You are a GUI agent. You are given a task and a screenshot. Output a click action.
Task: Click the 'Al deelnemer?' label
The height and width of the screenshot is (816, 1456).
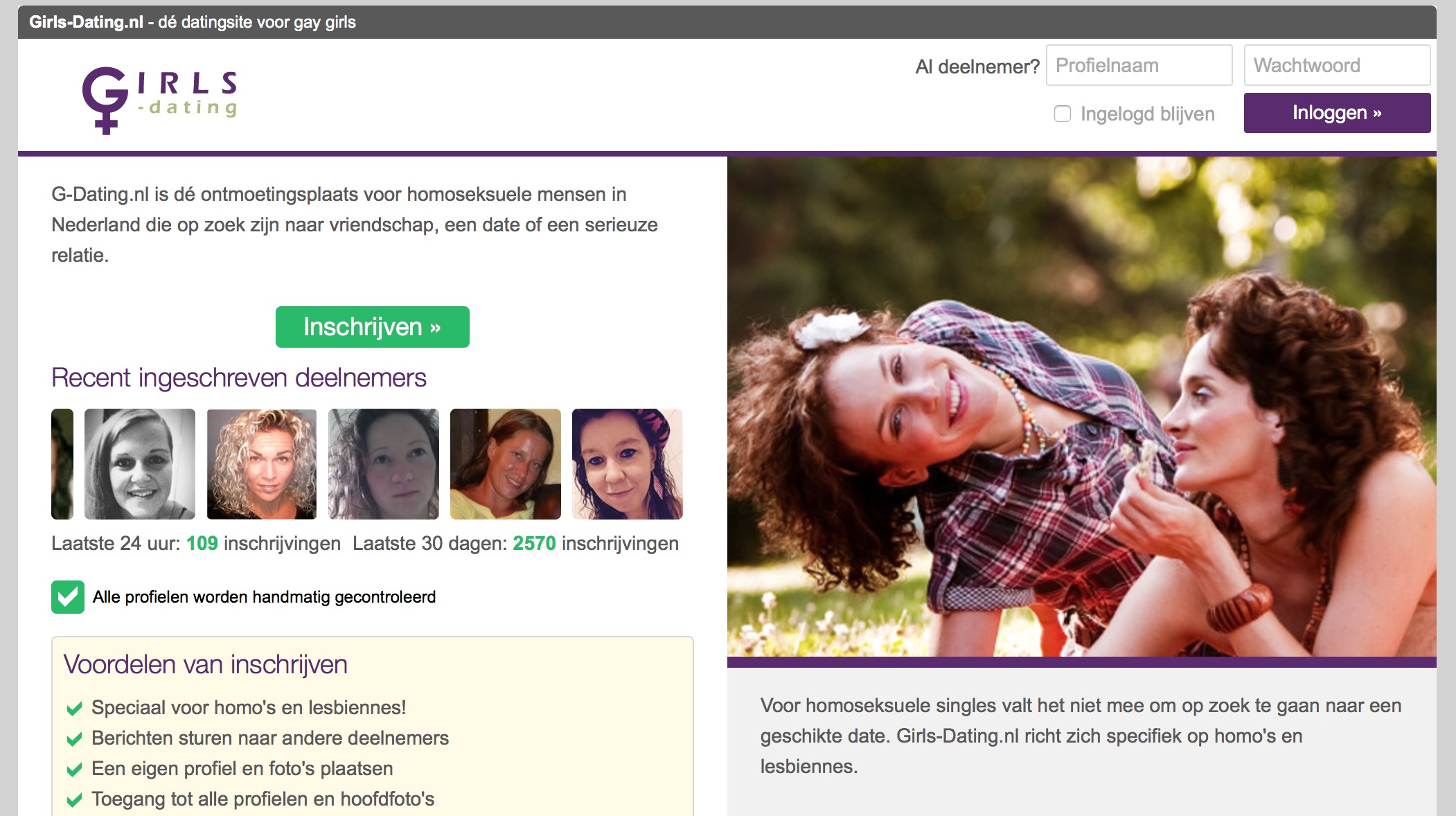(977, 66)
